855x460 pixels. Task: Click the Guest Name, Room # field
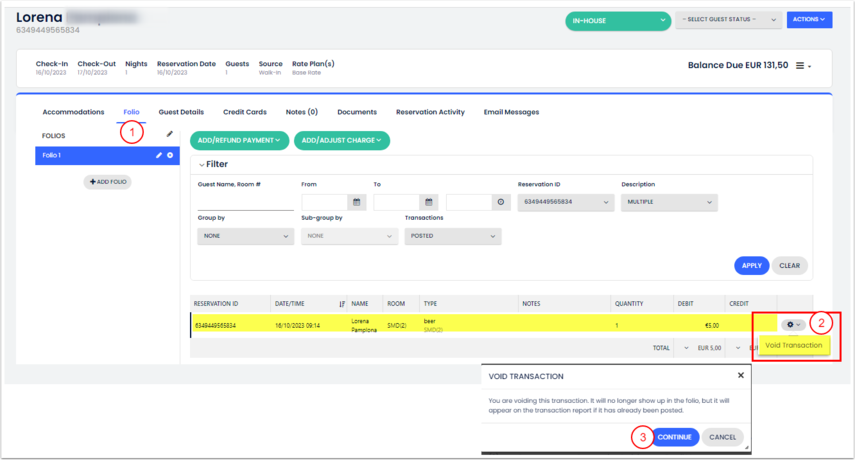coord(245,203)
